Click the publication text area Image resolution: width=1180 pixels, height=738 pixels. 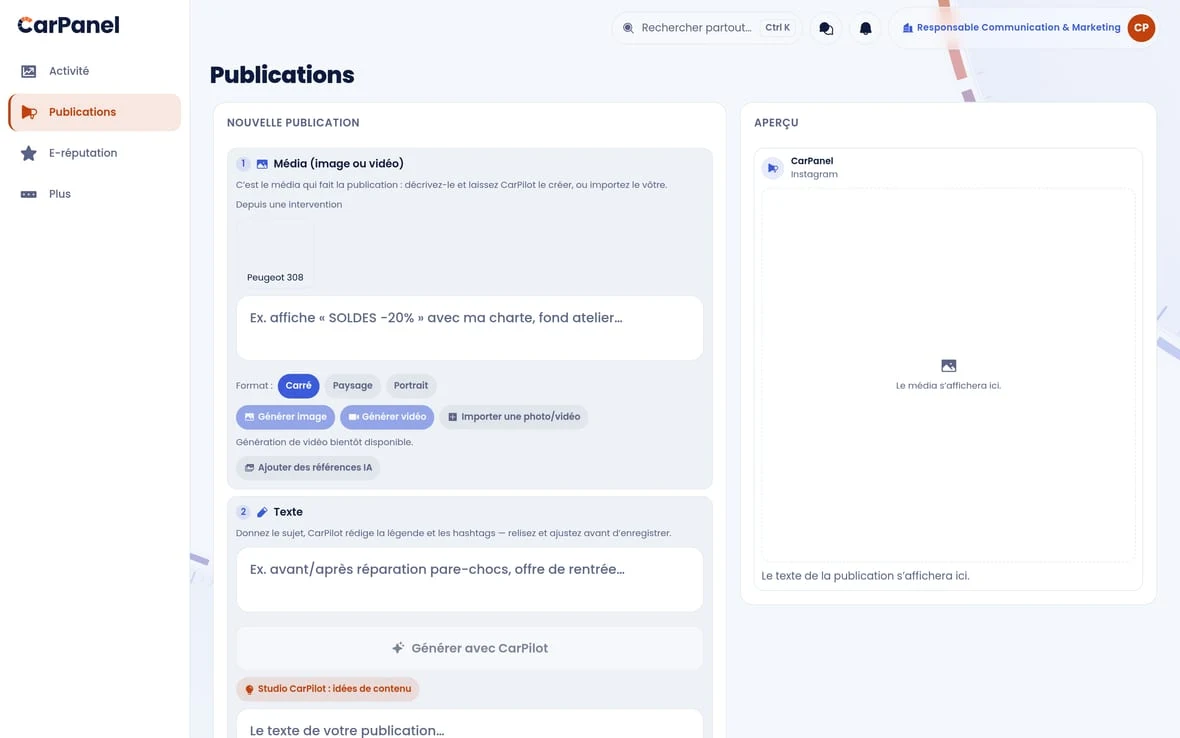(x=470, y=724)
